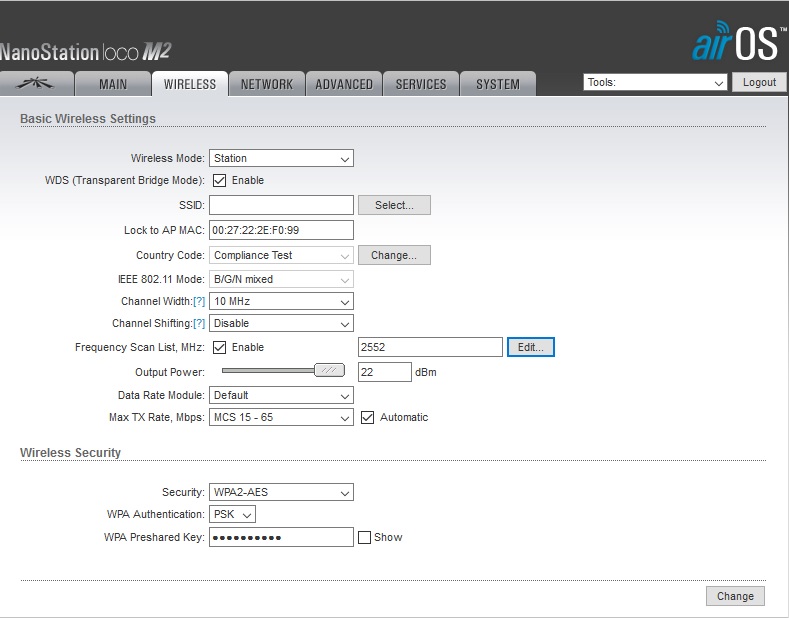Click the Output Power slider handle
789x618 pixels.
coord(328,371)
